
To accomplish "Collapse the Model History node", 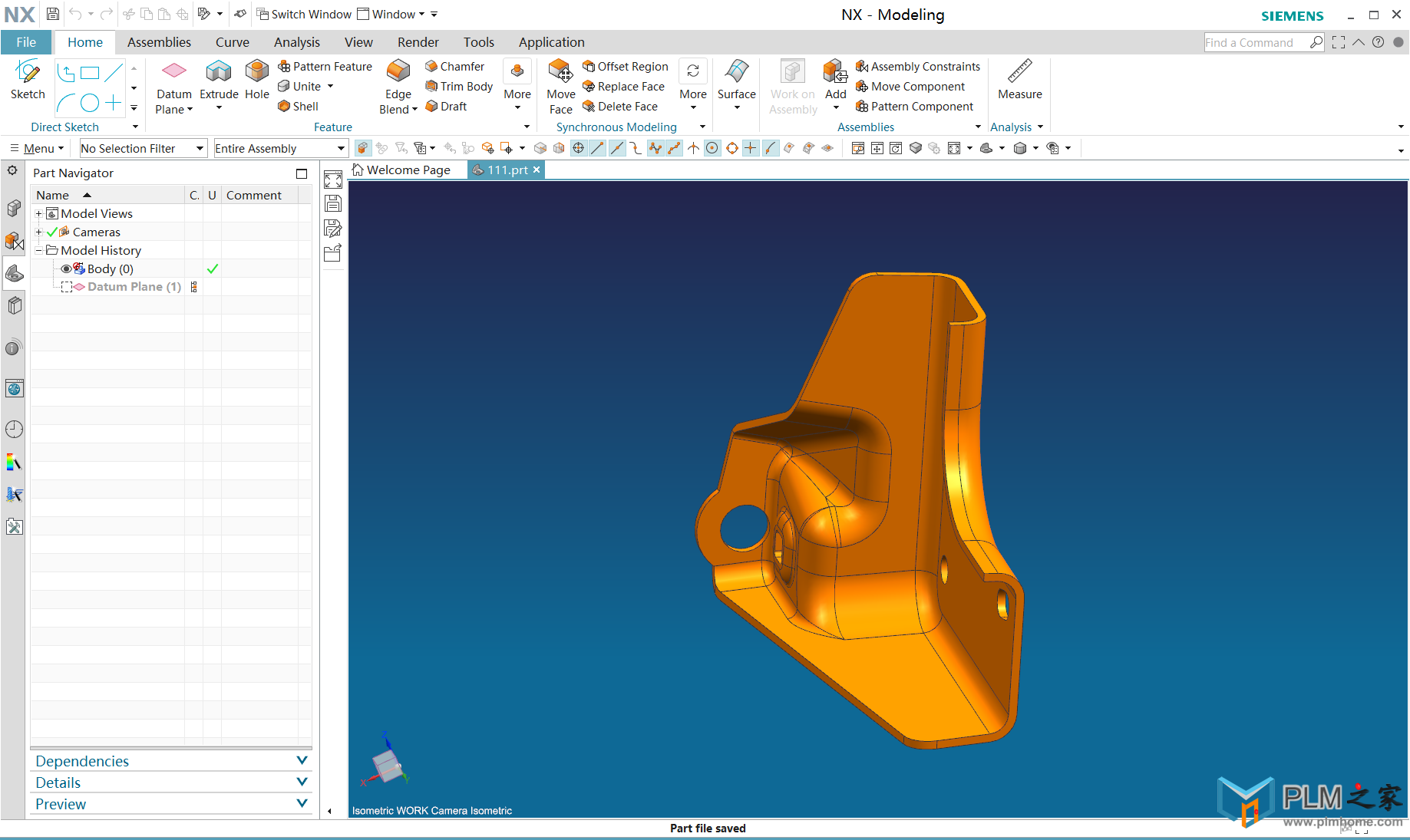I will coord(38,250).
